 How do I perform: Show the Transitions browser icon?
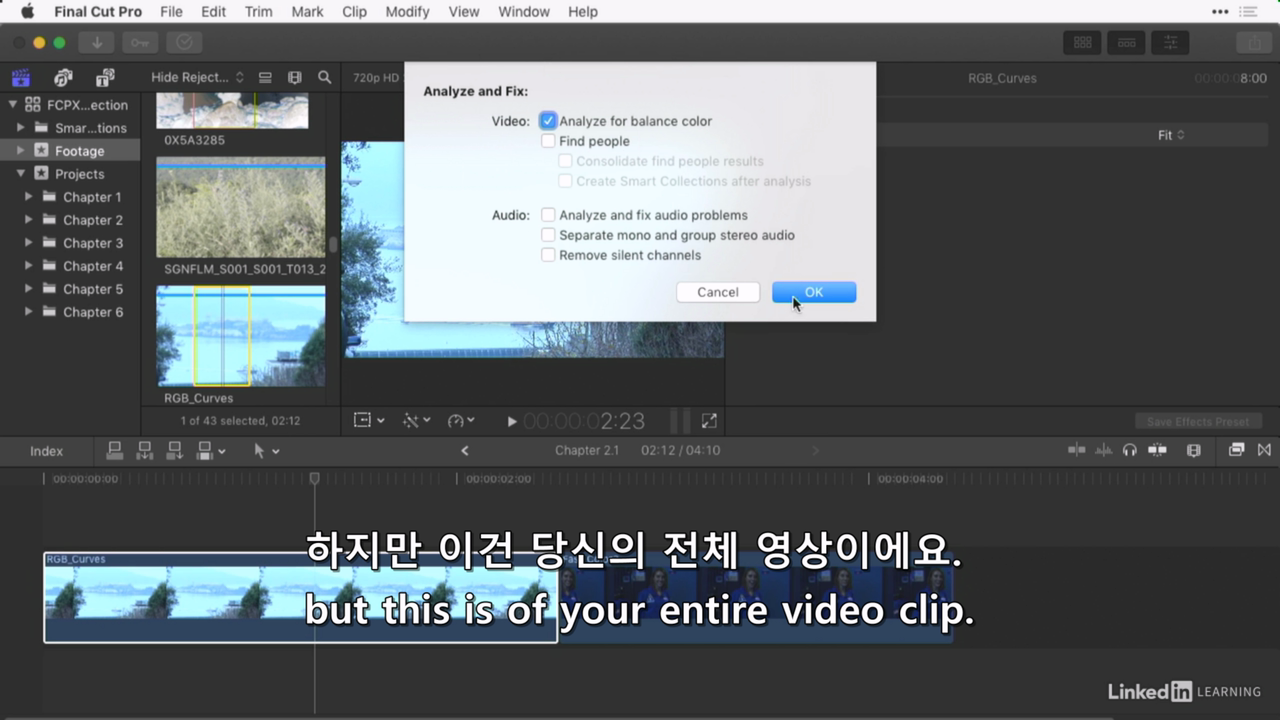pos(1264,450)
